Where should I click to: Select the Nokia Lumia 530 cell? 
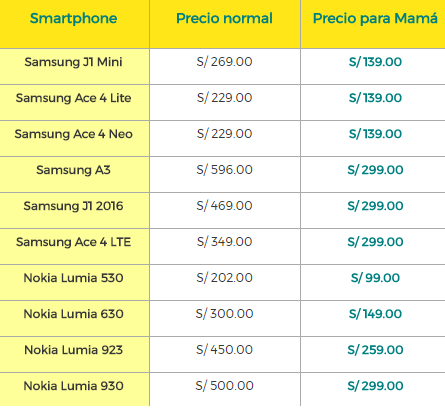point(73,278)
